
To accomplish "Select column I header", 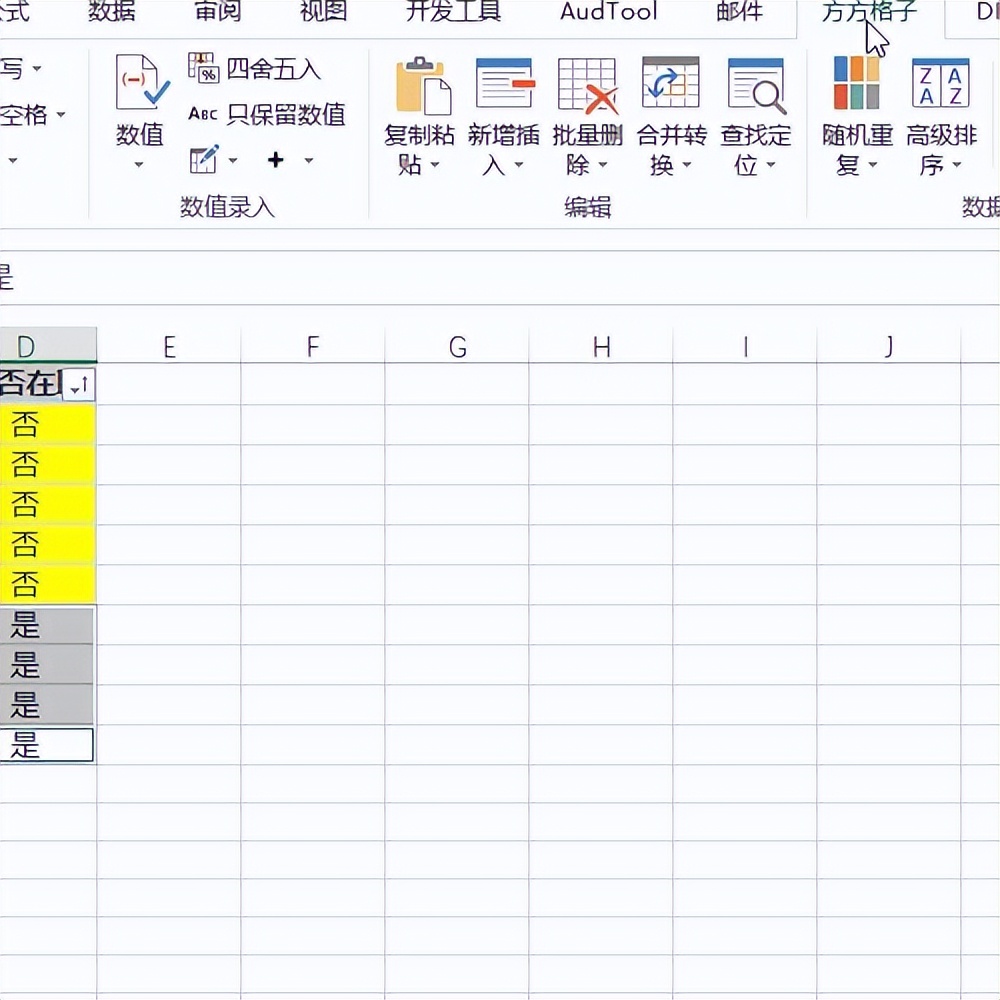I will pos(745,345).
